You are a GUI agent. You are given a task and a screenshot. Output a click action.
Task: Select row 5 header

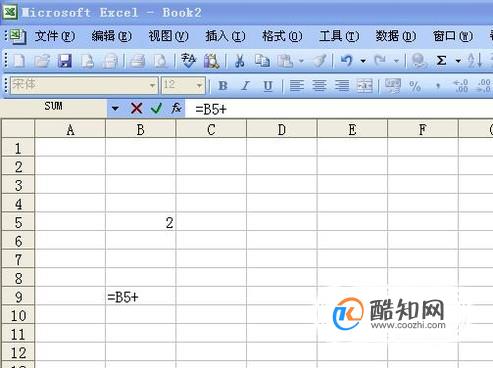point(18,222)
